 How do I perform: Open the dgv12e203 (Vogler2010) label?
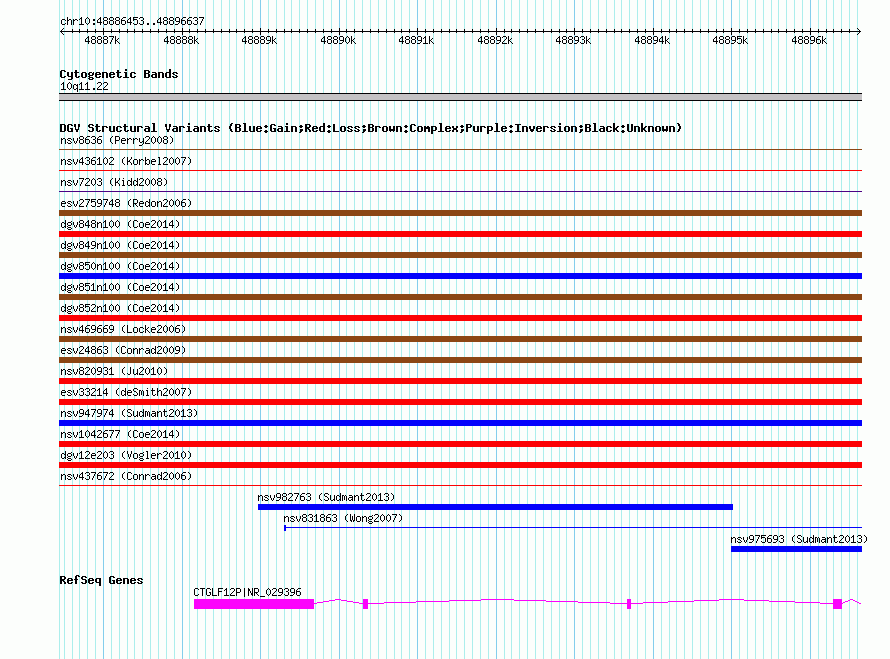126,455
